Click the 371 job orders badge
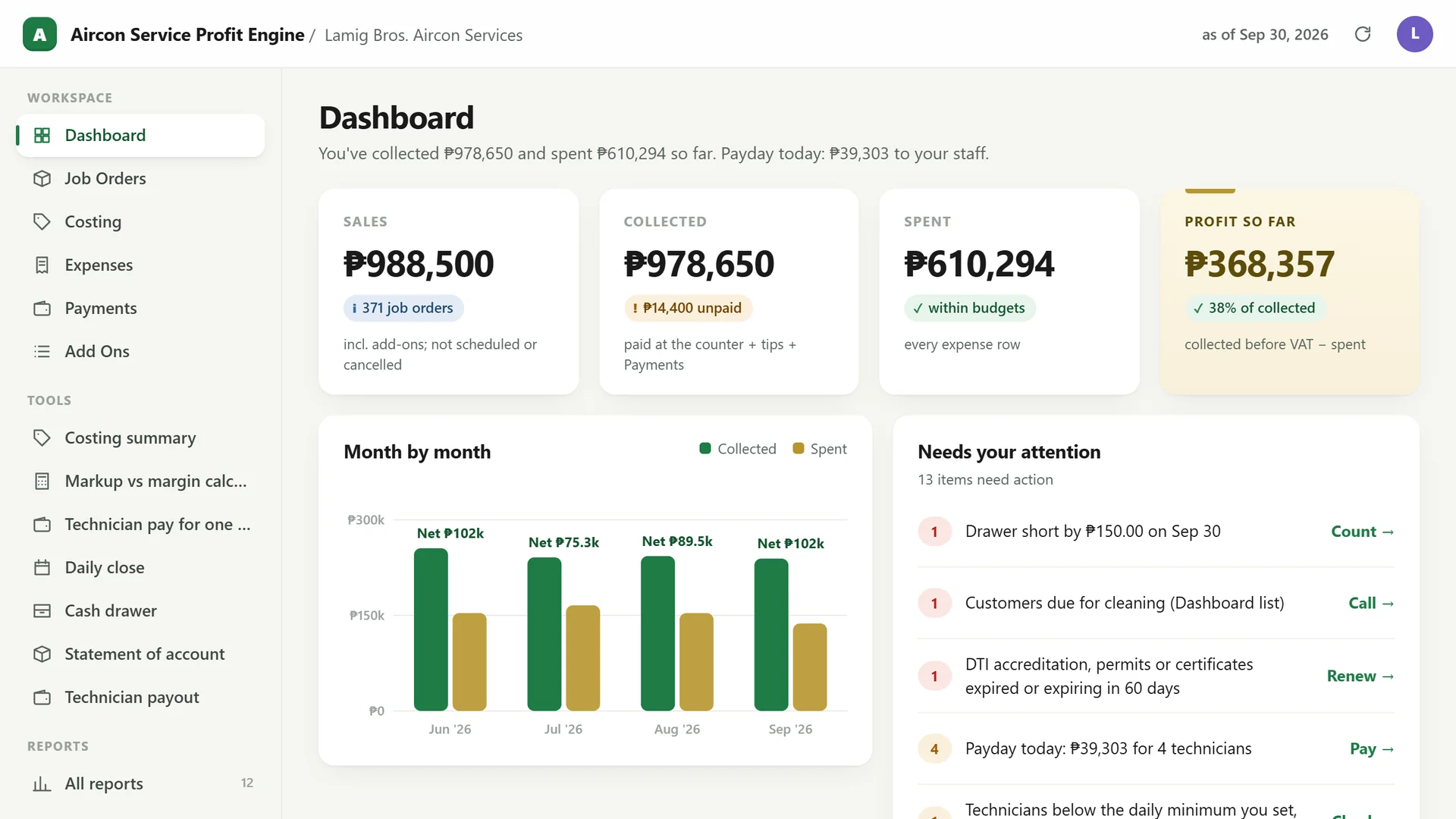Viewport: 1456px width, 819px height. [x=403, y=308]
